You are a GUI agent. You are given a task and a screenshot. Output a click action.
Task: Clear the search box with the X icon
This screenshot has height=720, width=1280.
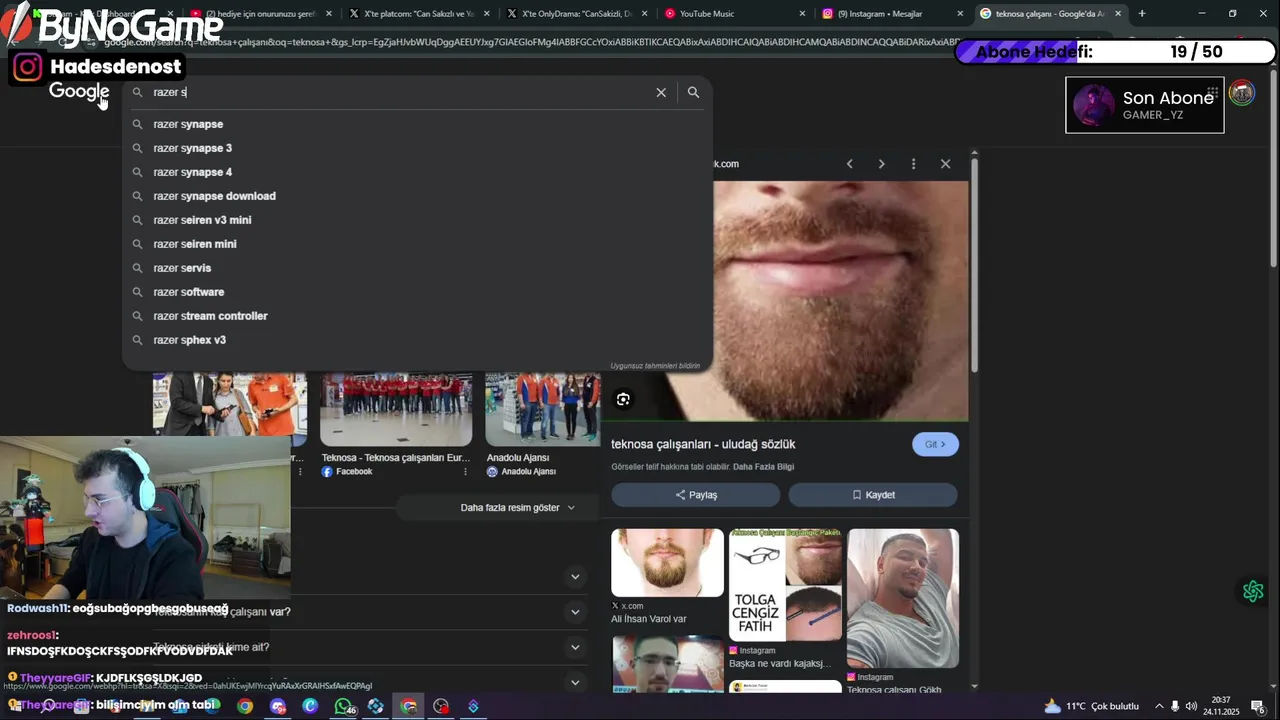click(x=661, y=92)
